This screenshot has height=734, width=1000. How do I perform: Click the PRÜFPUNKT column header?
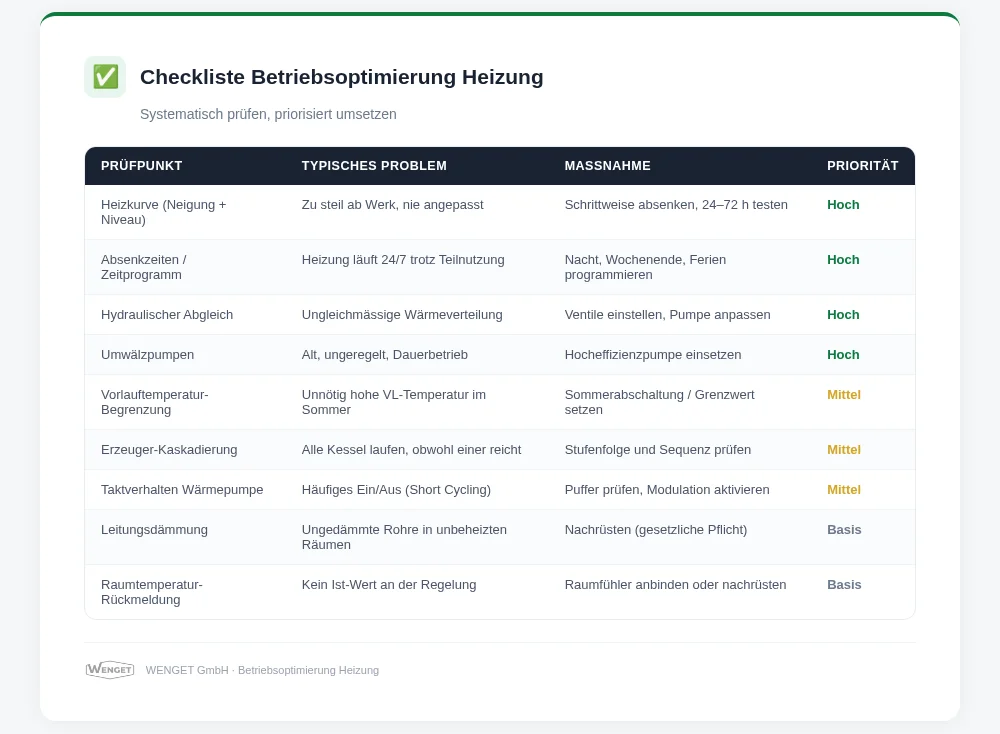(x=142, y=166)
